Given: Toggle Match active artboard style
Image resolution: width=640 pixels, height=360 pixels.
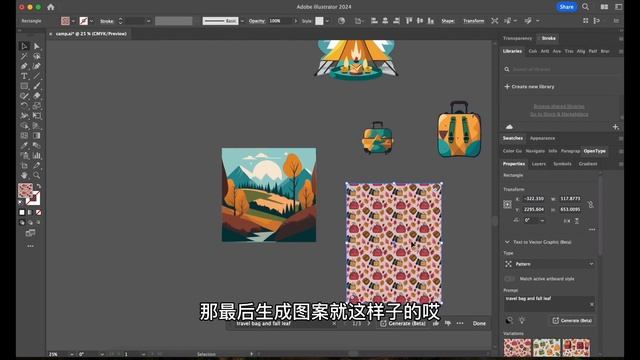Looking at the screenshot, I should [x=509, y=279].
